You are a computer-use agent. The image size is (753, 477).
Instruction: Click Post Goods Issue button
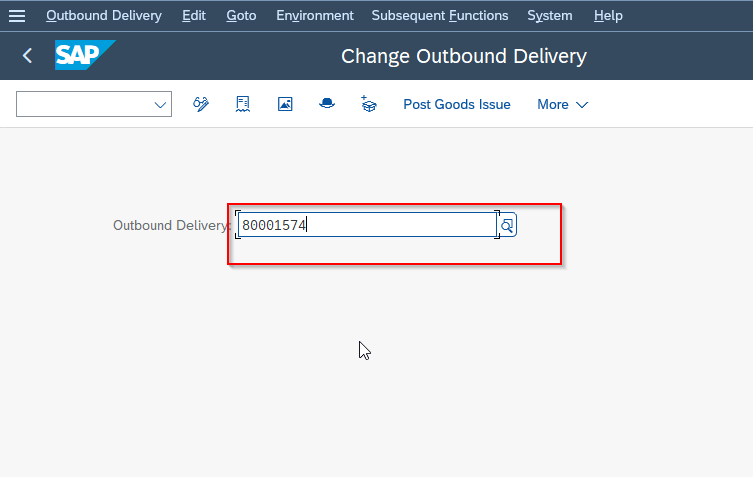pyautogui.click(x=457, y=104)
